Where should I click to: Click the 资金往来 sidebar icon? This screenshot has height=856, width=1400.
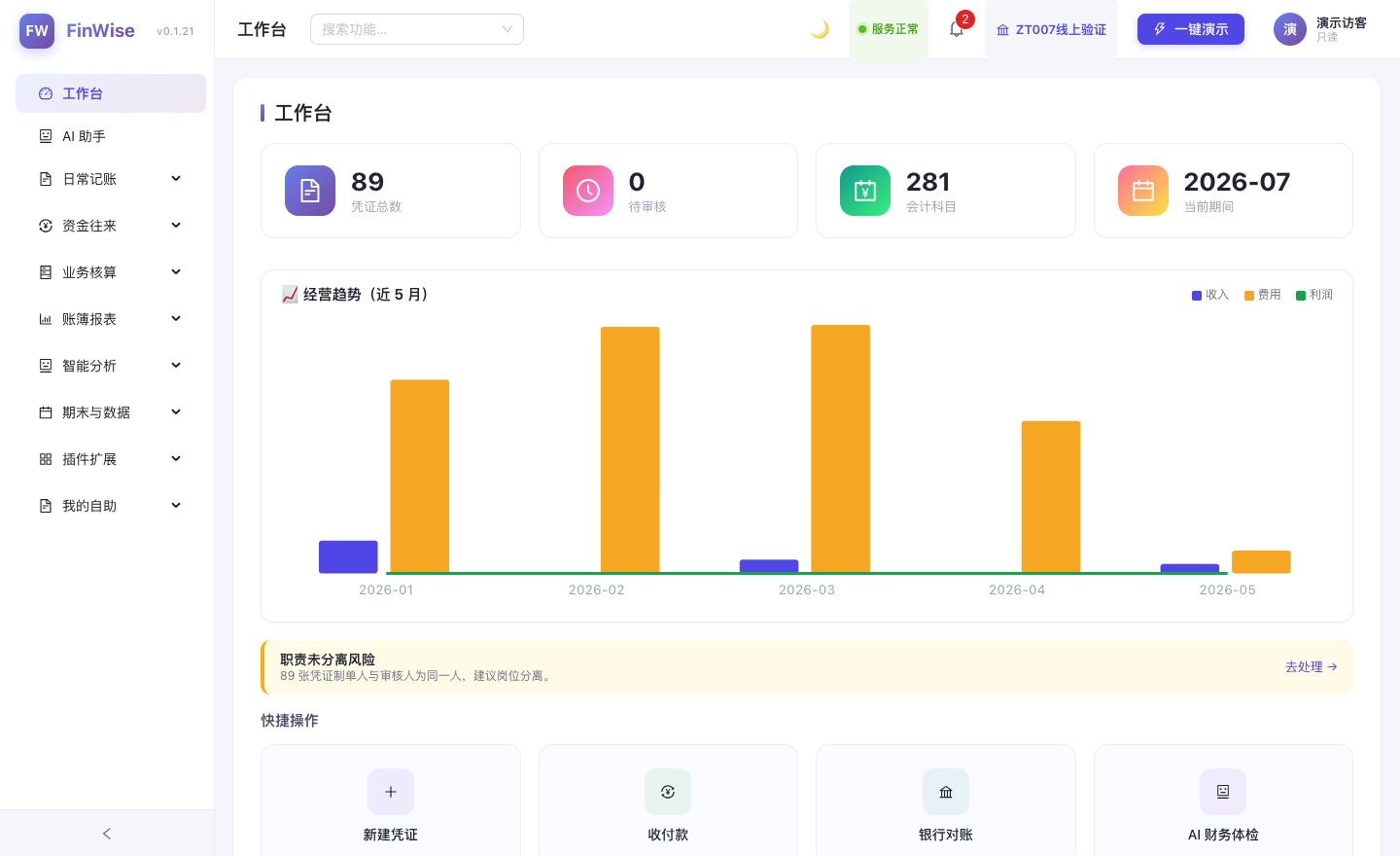pos(46,226)
